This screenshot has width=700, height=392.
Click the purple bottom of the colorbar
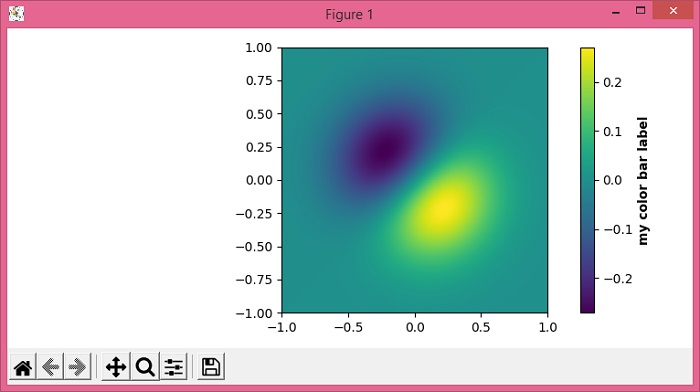click(x=587, y=307)
